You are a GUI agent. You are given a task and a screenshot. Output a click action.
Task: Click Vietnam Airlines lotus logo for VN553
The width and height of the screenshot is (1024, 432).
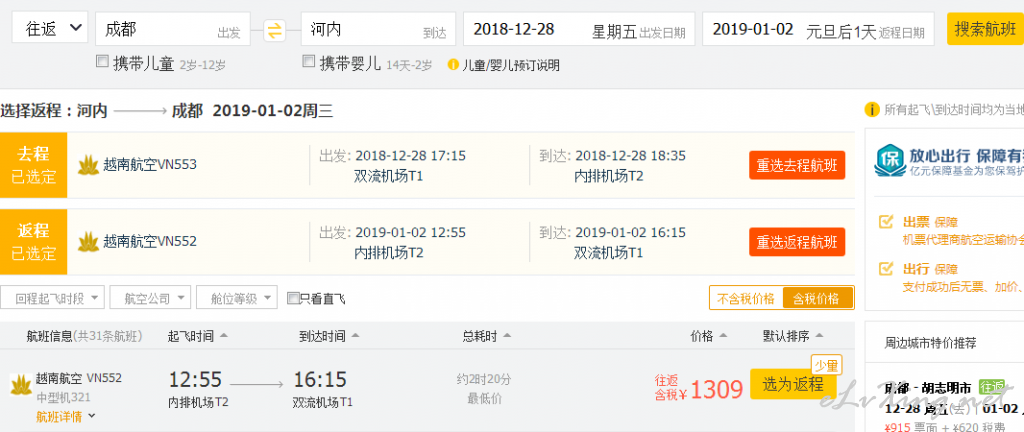click(88, 165)
